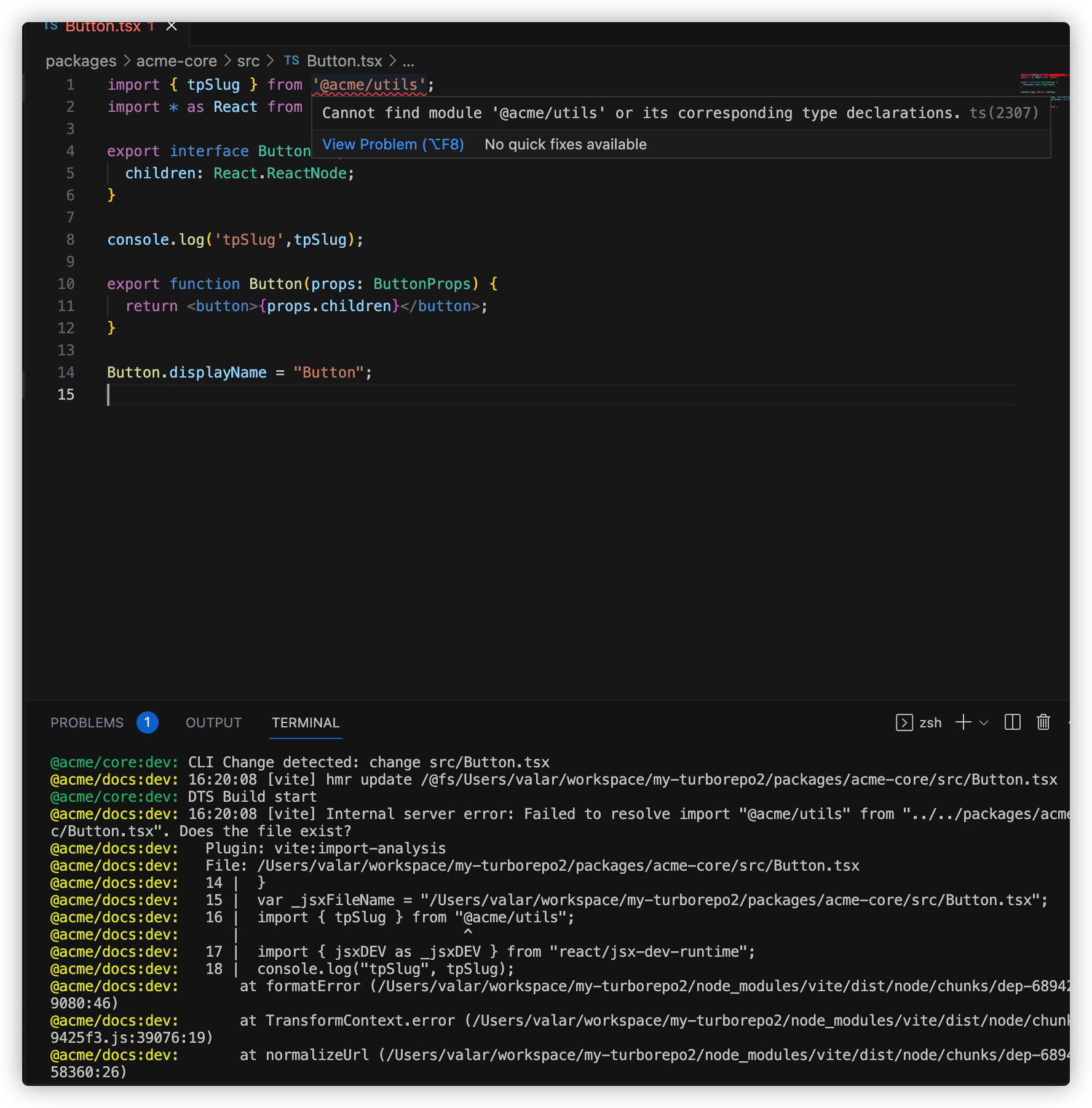
Task: Open the acme-core breadcrumb dropdown
Action: (176, 60)
